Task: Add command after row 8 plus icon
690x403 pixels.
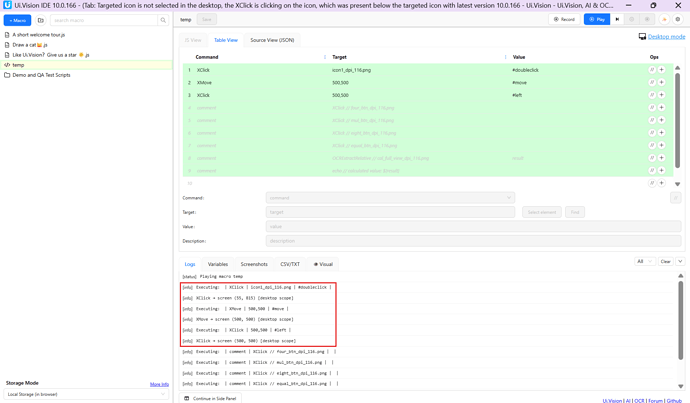Action: (661, 158)
